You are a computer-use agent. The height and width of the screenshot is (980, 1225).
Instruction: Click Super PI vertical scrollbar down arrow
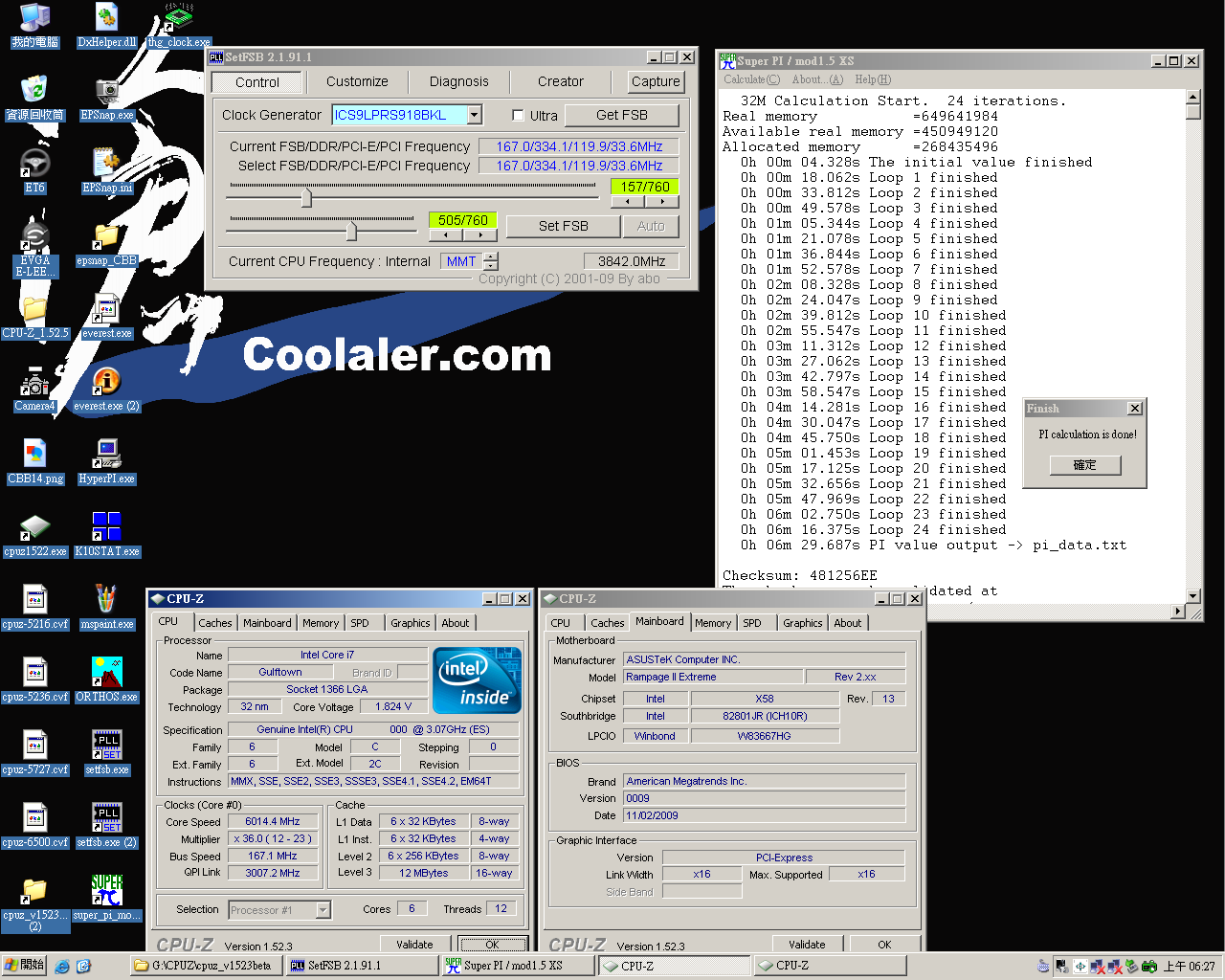1192,595
